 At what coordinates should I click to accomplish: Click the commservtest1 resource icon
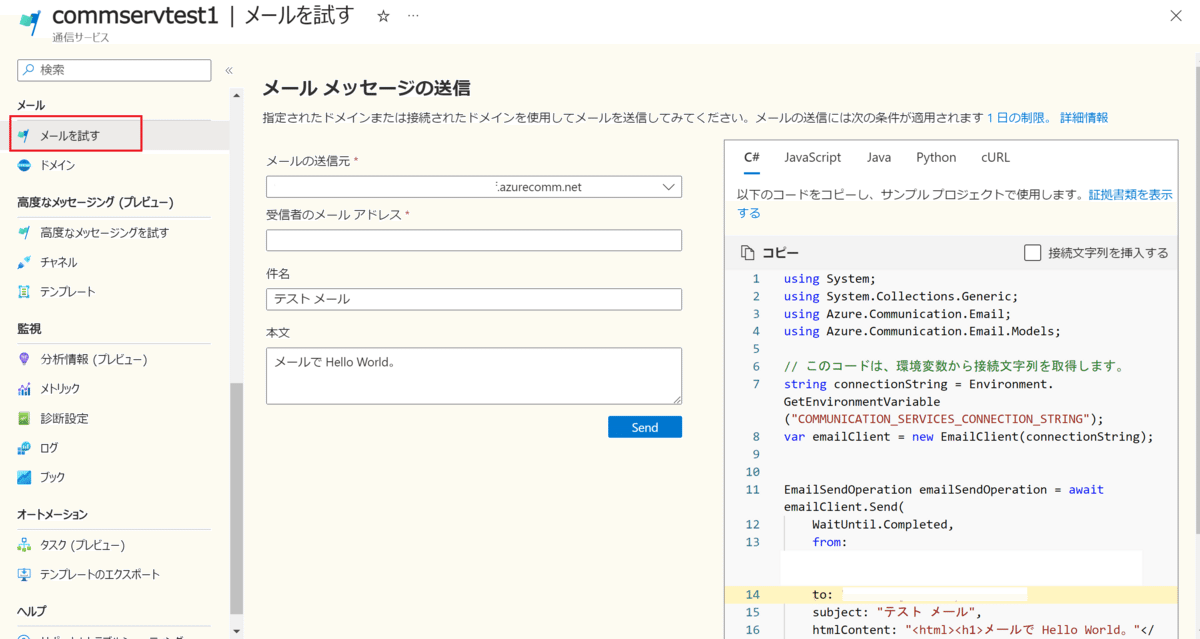(29, 22)
